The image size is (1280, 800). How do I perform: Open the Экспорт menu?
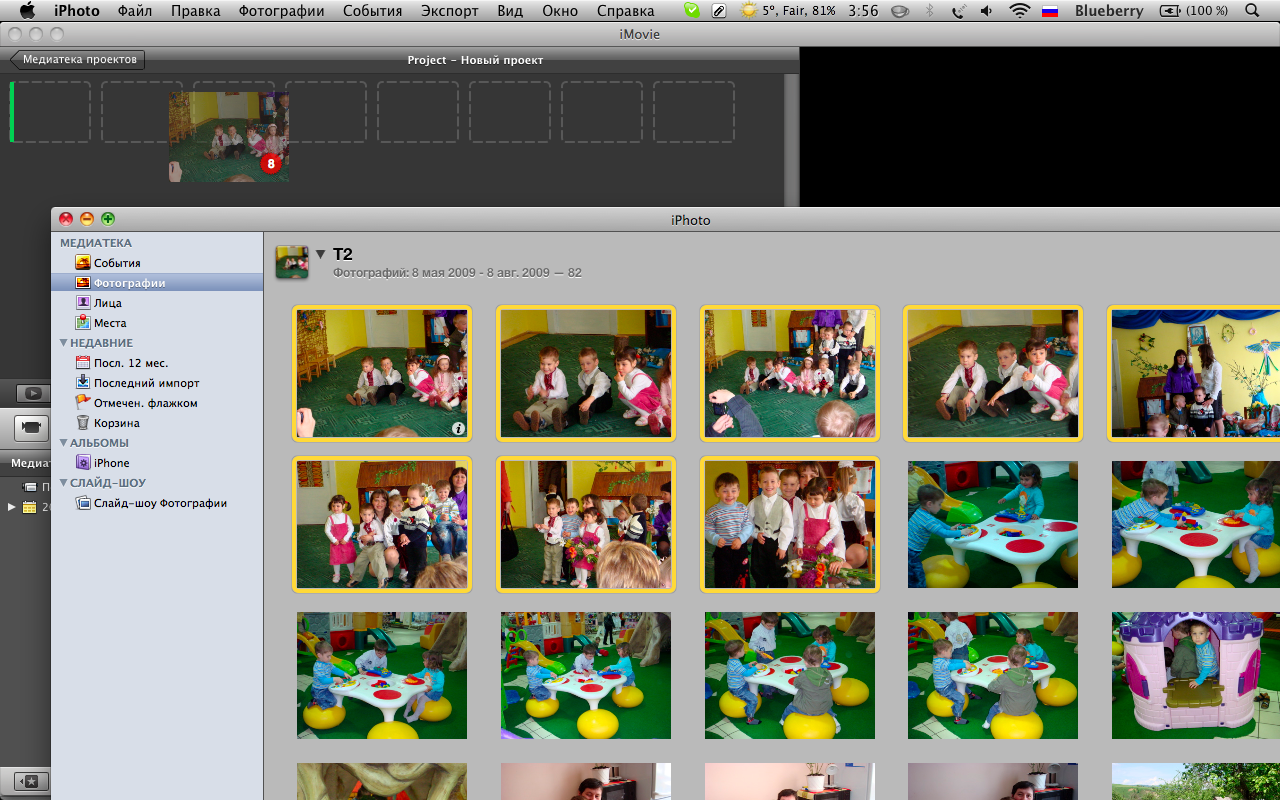pyautogui.click(x=449, y=11)
